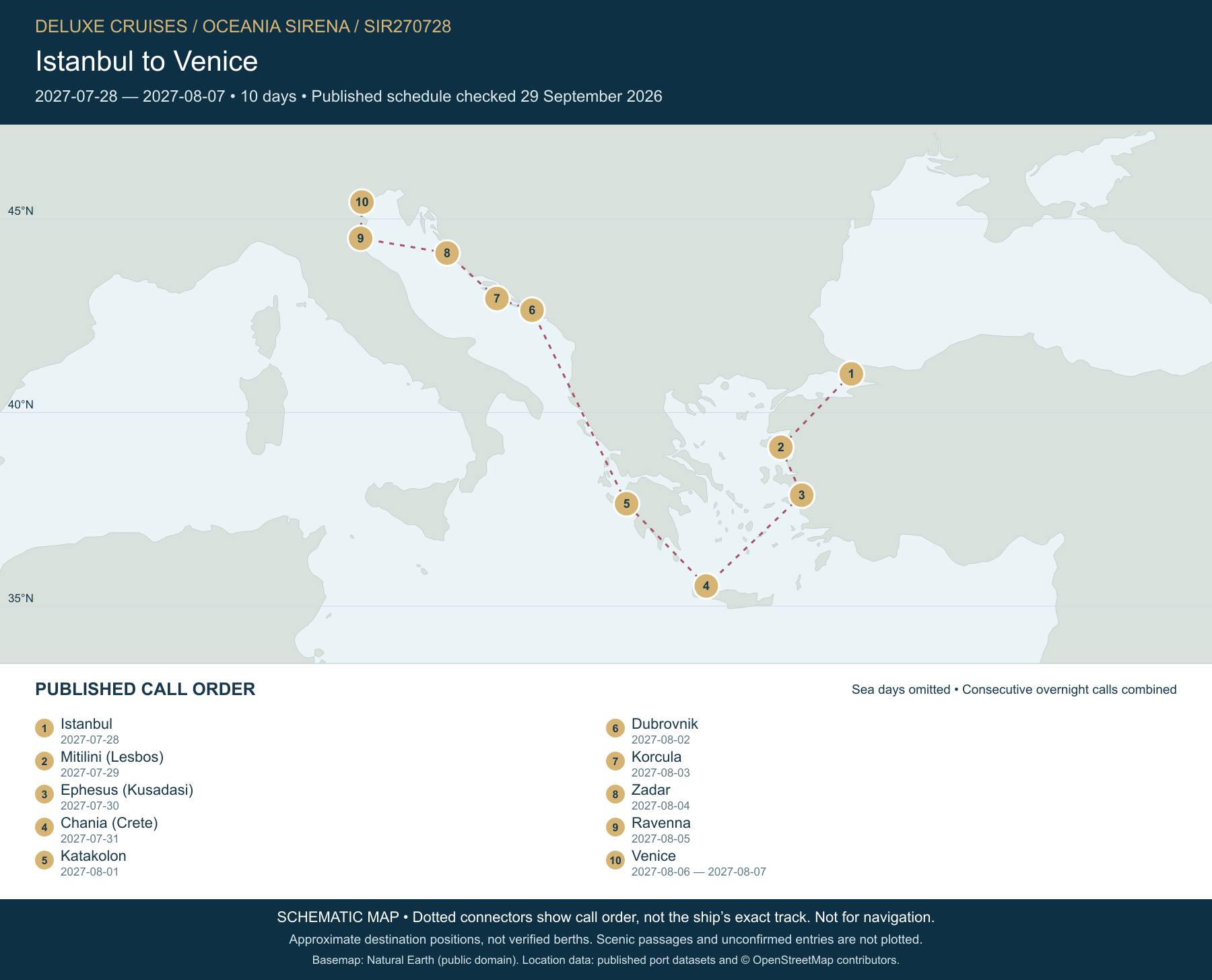
Task: Click 'Zadar' port name in list
Action: tap(650, 790)
